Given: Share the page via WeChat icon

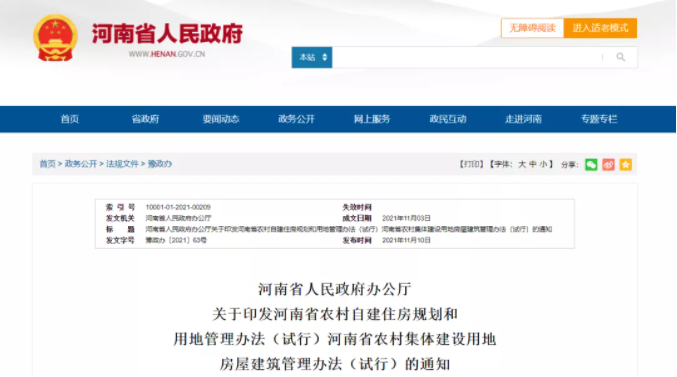Looking at the screenshot, I should [591, 165].
